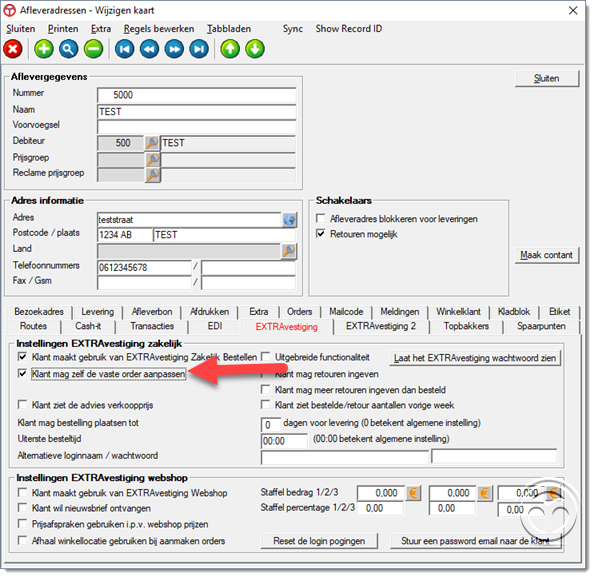This screenshot has height=577, width=594.
Task: Click Show Record ID menu item
Action: point(349,29)
